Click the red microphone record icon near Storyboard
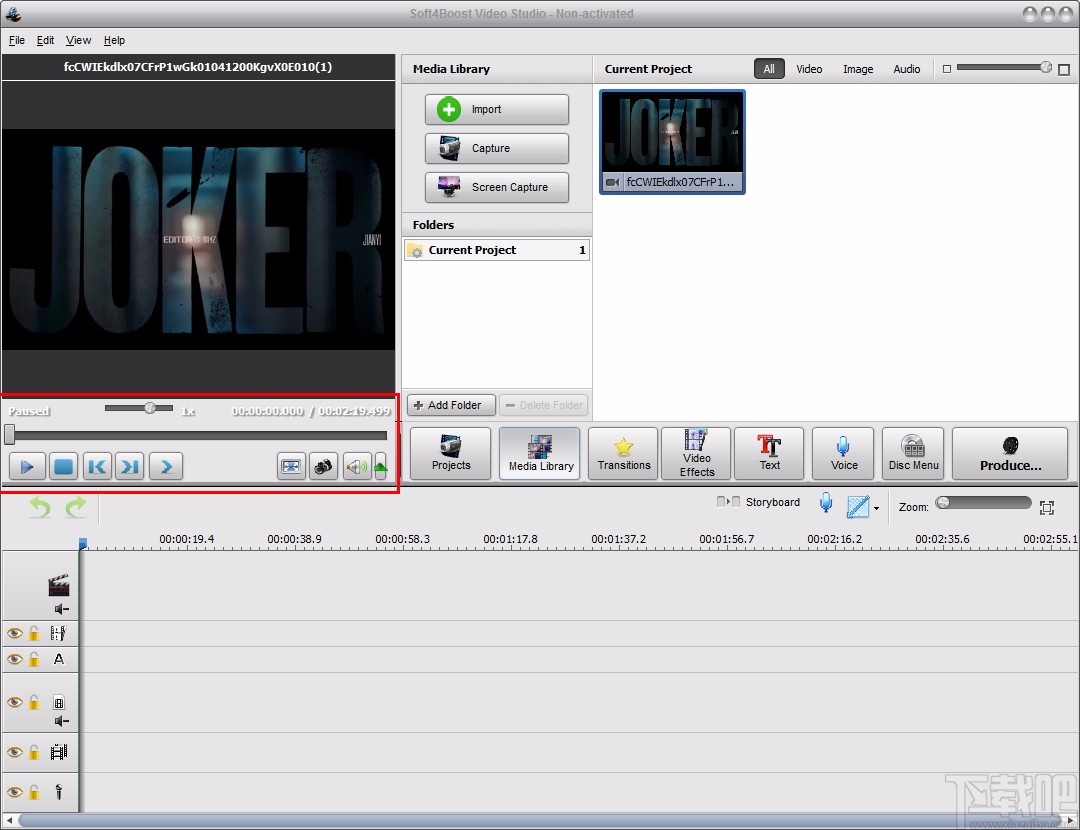This screenshot has width=1080, height=830. point(825,503)
